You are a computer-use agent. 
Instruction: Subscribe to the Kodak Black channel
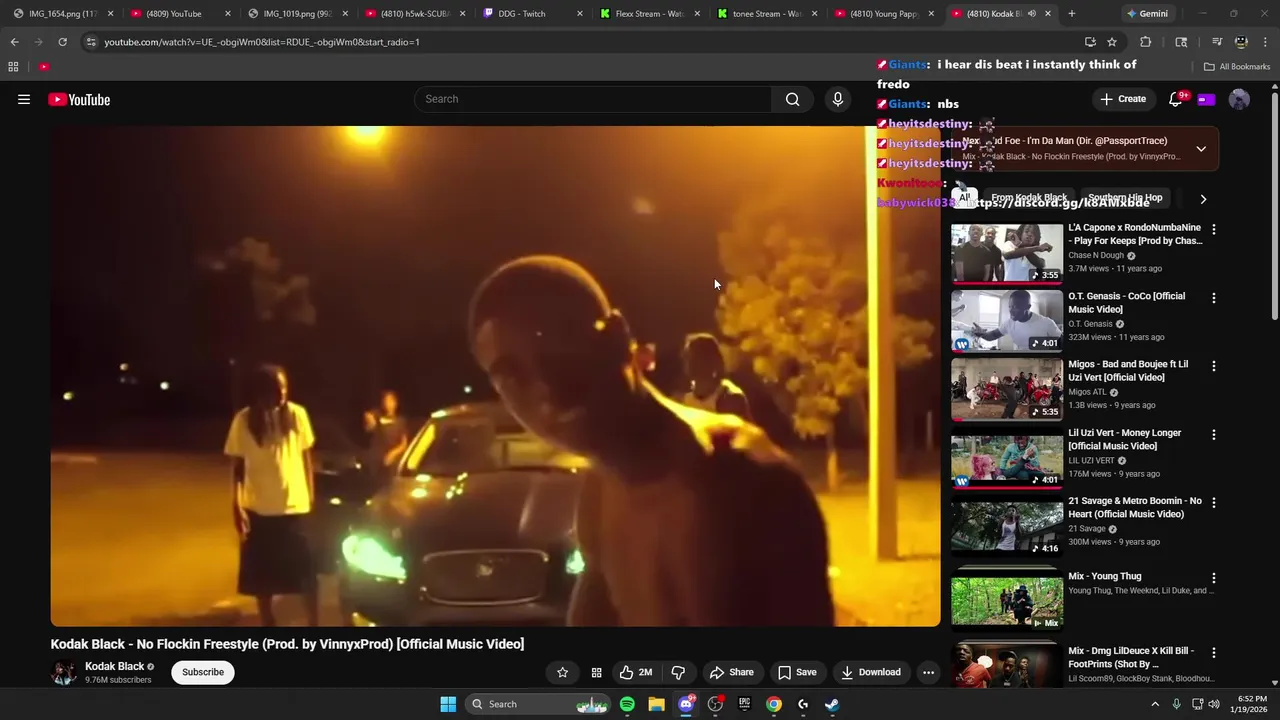click(x=203, y=672)
